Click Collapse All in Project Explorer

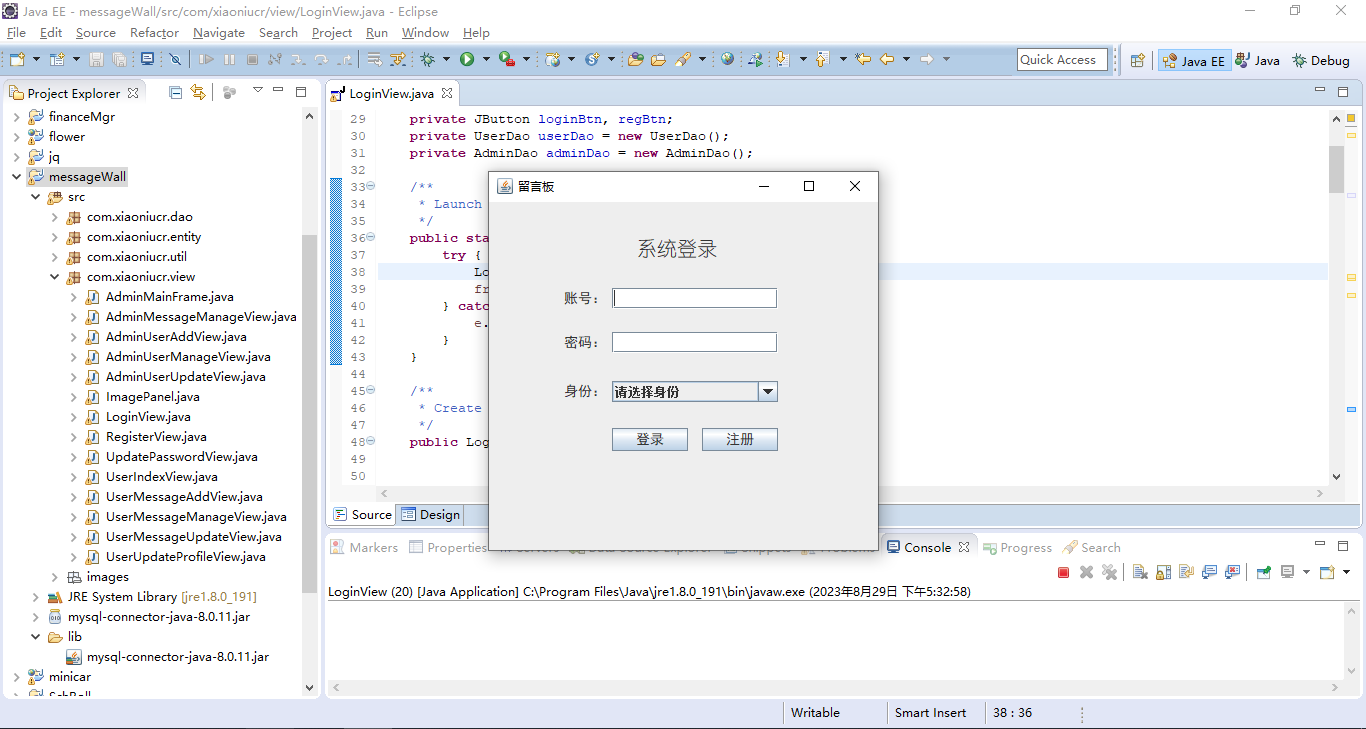tap(176, 93)
